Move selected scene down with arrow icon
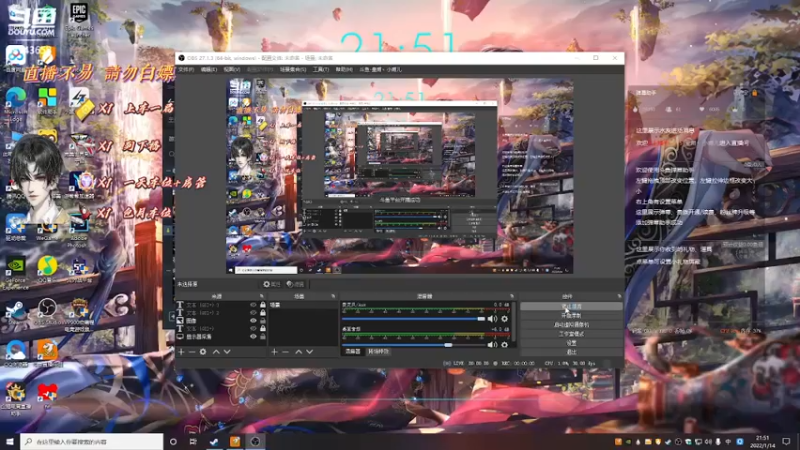Viewport: 800px width, 450px height. tap(310, 352)
